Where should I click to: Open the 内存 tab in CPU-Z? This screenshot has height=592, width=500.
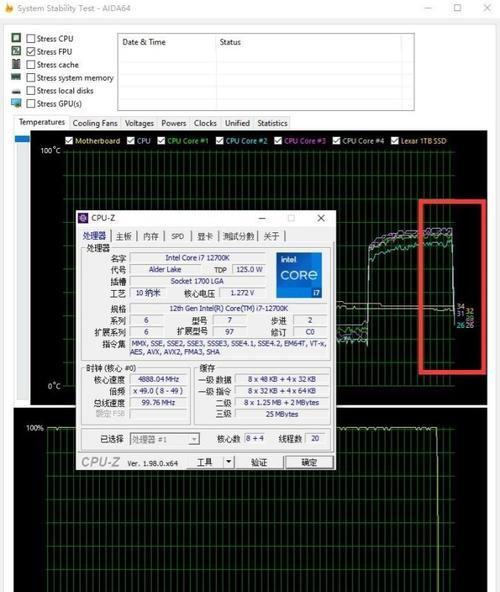[151, 236]
